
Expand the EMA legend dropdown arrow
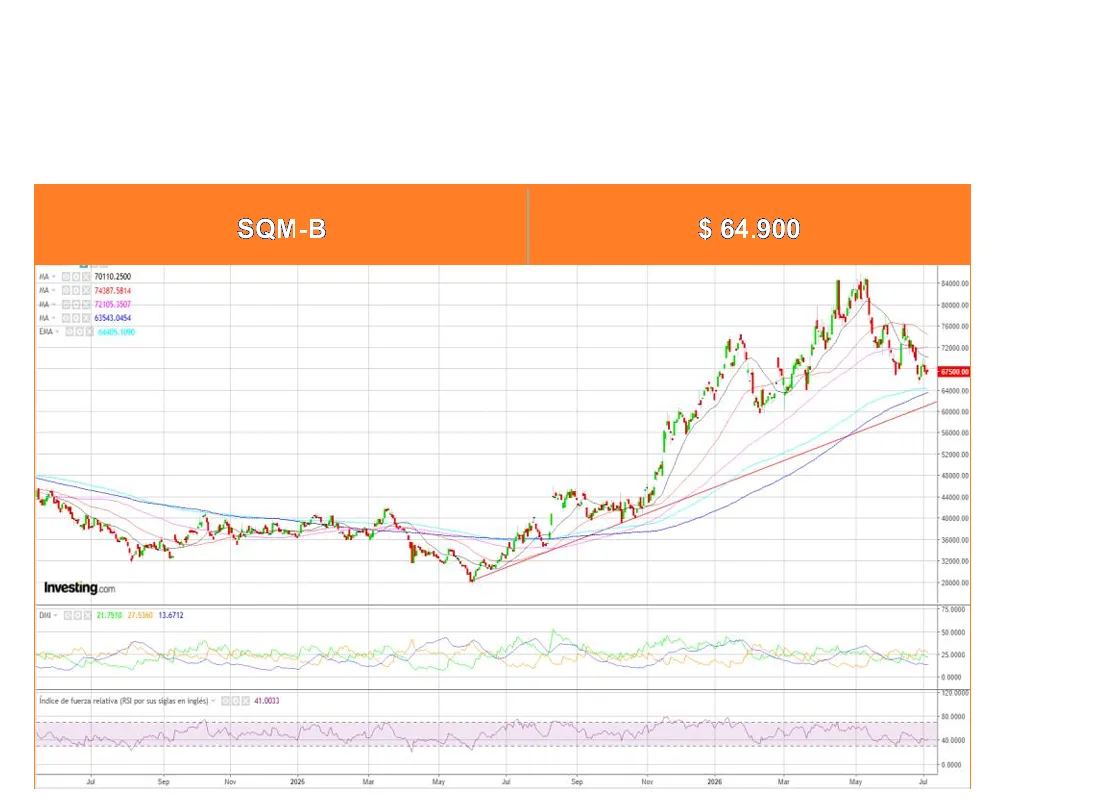(x=57, y=332)
